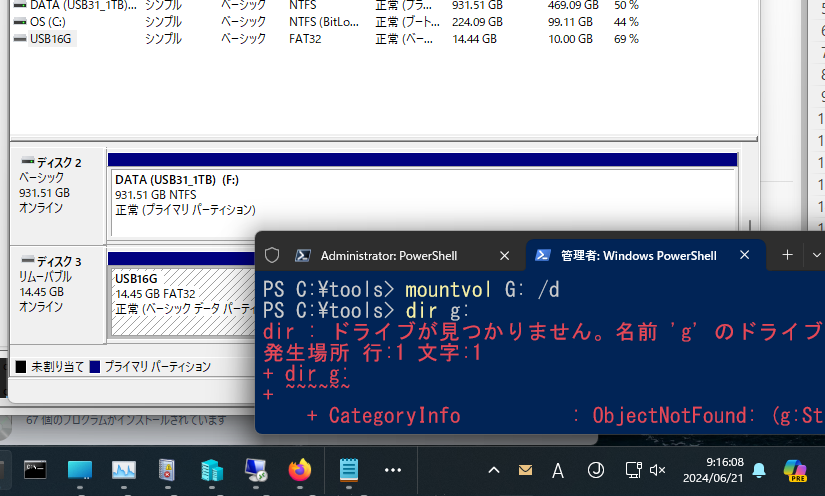Add a new terminal tab with plus button
Screen dimensions: 825x496
(x=787, y=256)
